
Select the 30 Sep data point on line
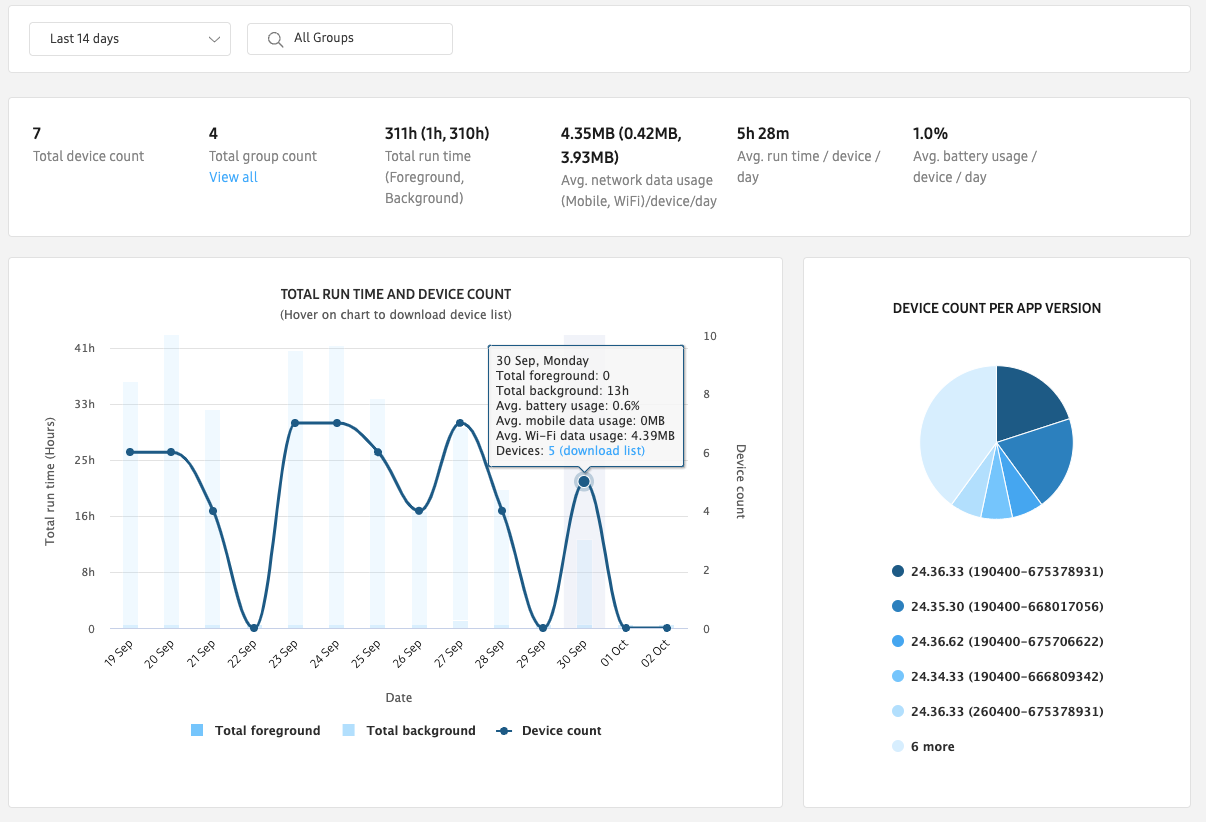(x=584, y=482)
